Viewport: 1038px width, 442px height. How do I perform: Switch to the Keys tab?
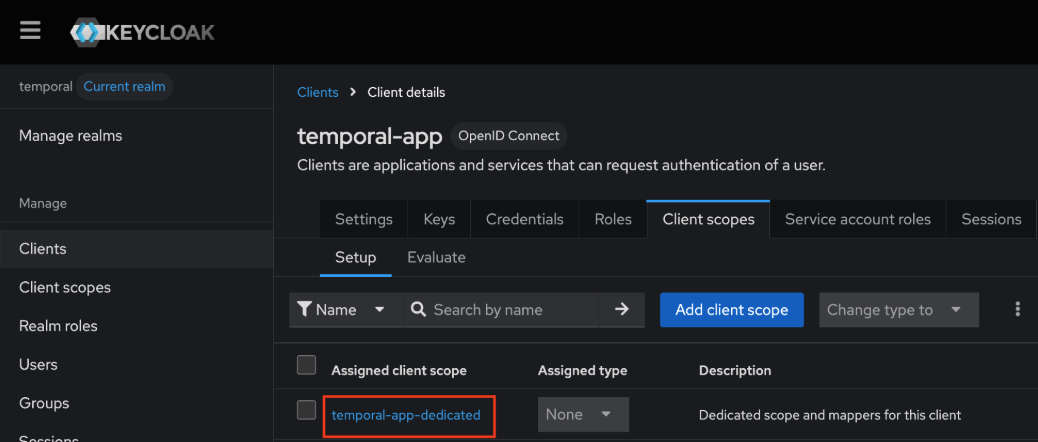[439, 219]
